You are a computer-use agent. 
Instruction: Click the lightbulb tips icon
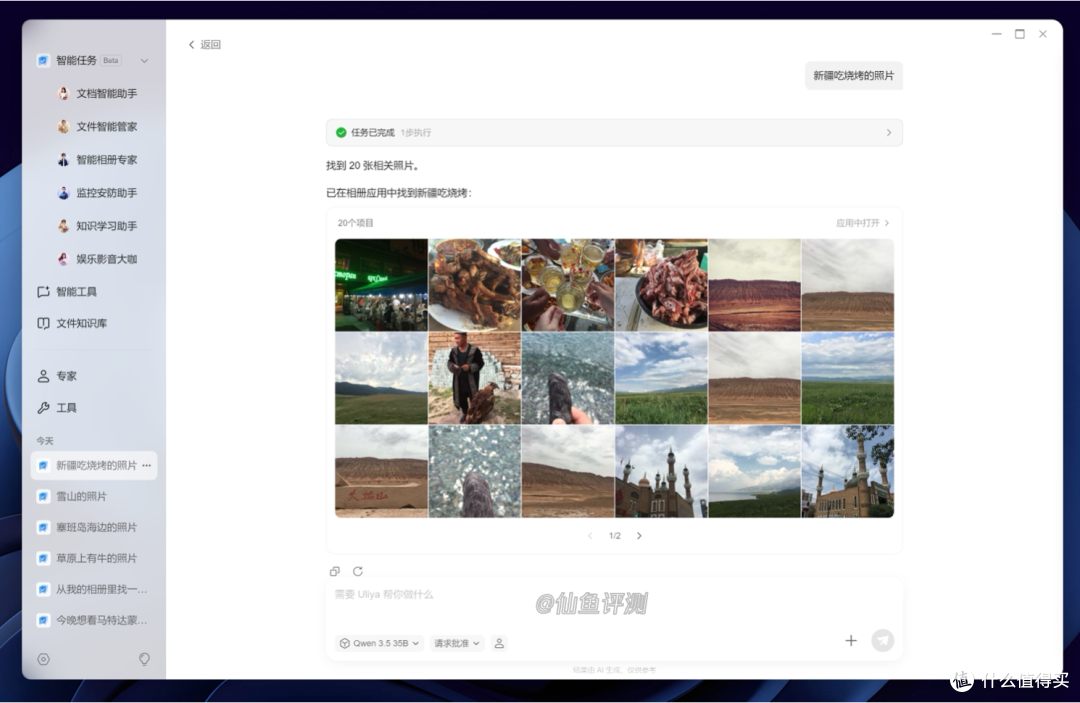pyautogui.click(x=144, y=660)
